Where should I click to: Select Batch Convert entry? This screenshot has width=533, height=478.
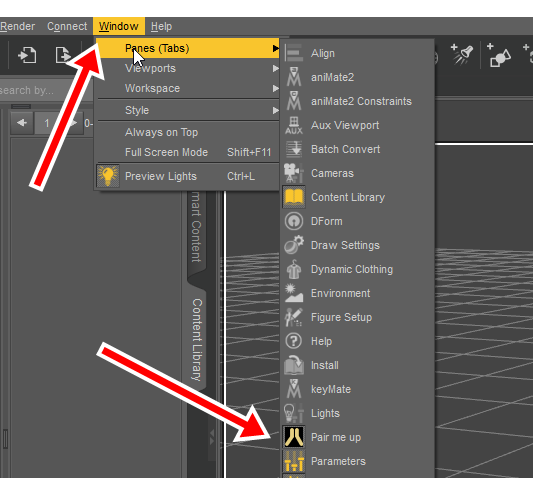click(358, 149)
